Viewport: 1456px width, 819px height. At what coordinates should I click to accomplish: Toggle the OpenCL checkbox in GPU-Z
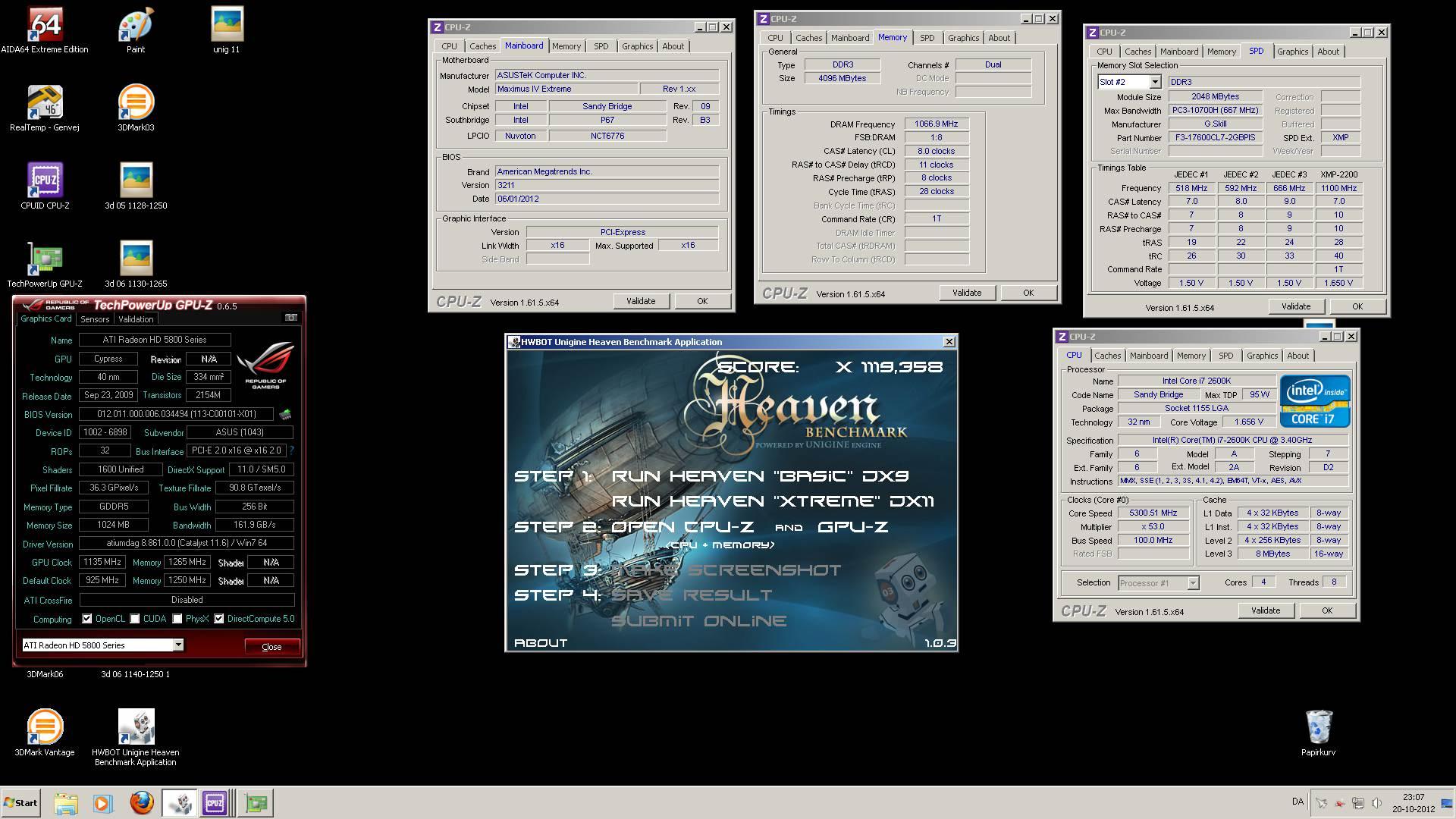(x=87, y=619)
